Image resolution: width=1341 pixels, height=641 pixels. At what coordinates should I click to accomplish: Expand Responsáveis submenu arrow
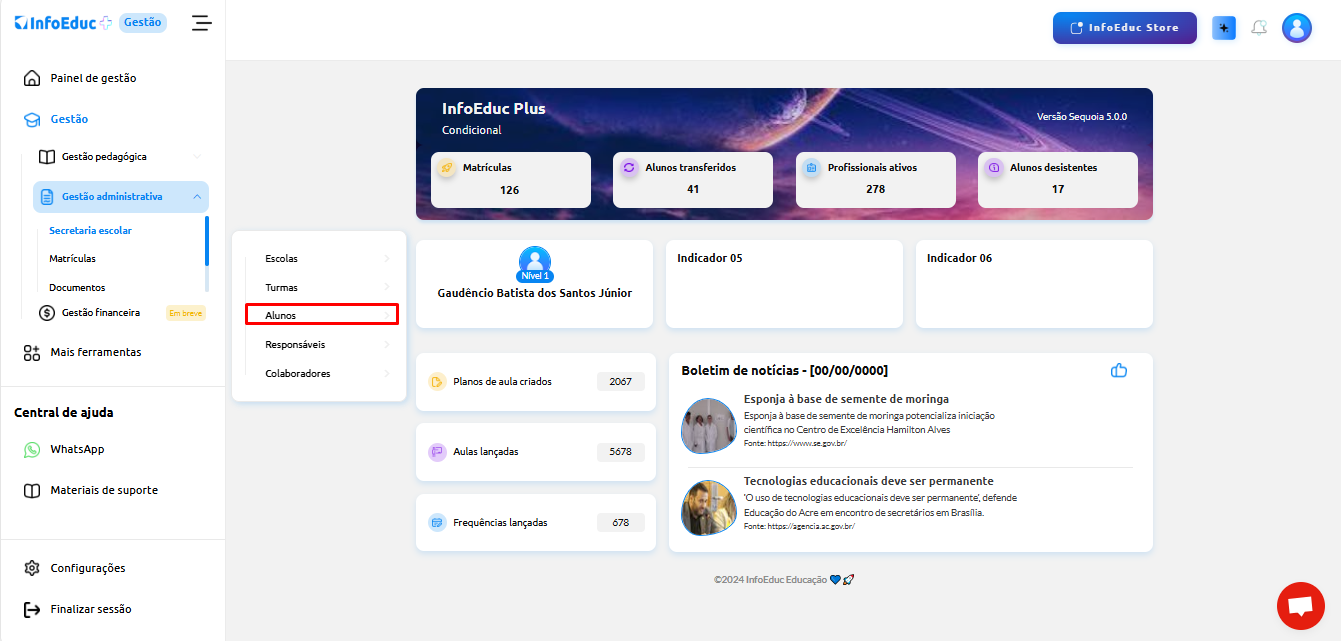(x=387, y=345)
